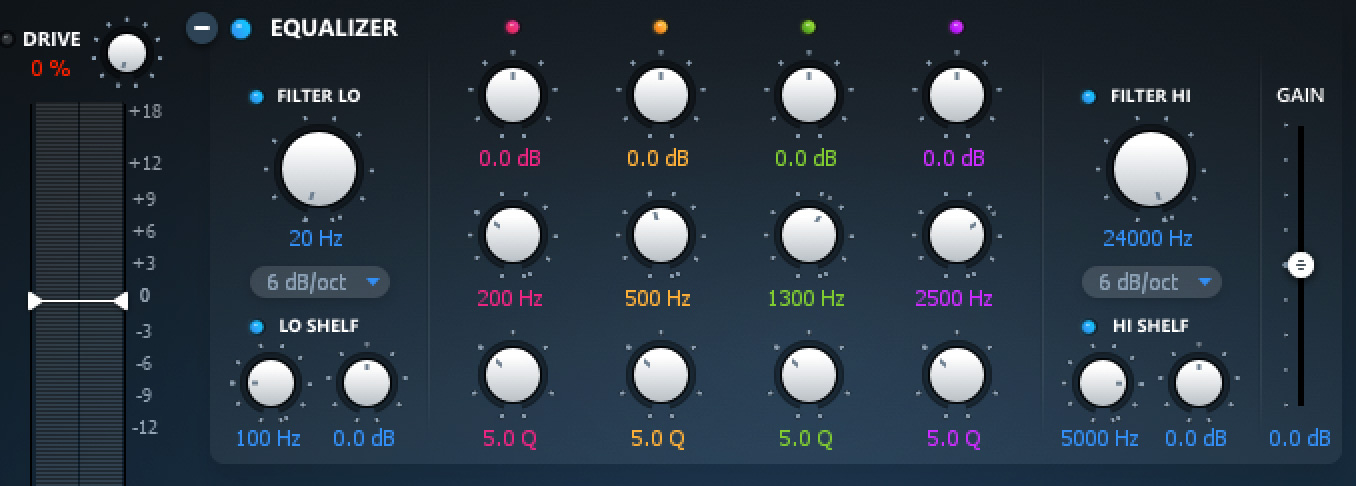The image size is (1356, 486).
Task: Select the pink 5.0 Q value
Action: pyautogui.click(x=510, y=438)
